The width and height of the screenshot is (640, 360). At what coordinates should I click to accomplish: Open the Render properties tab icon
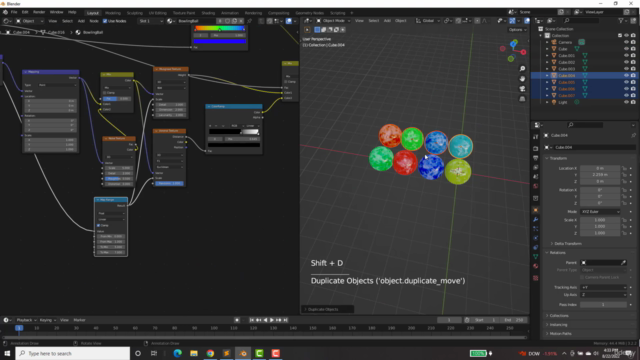(536, 148)
